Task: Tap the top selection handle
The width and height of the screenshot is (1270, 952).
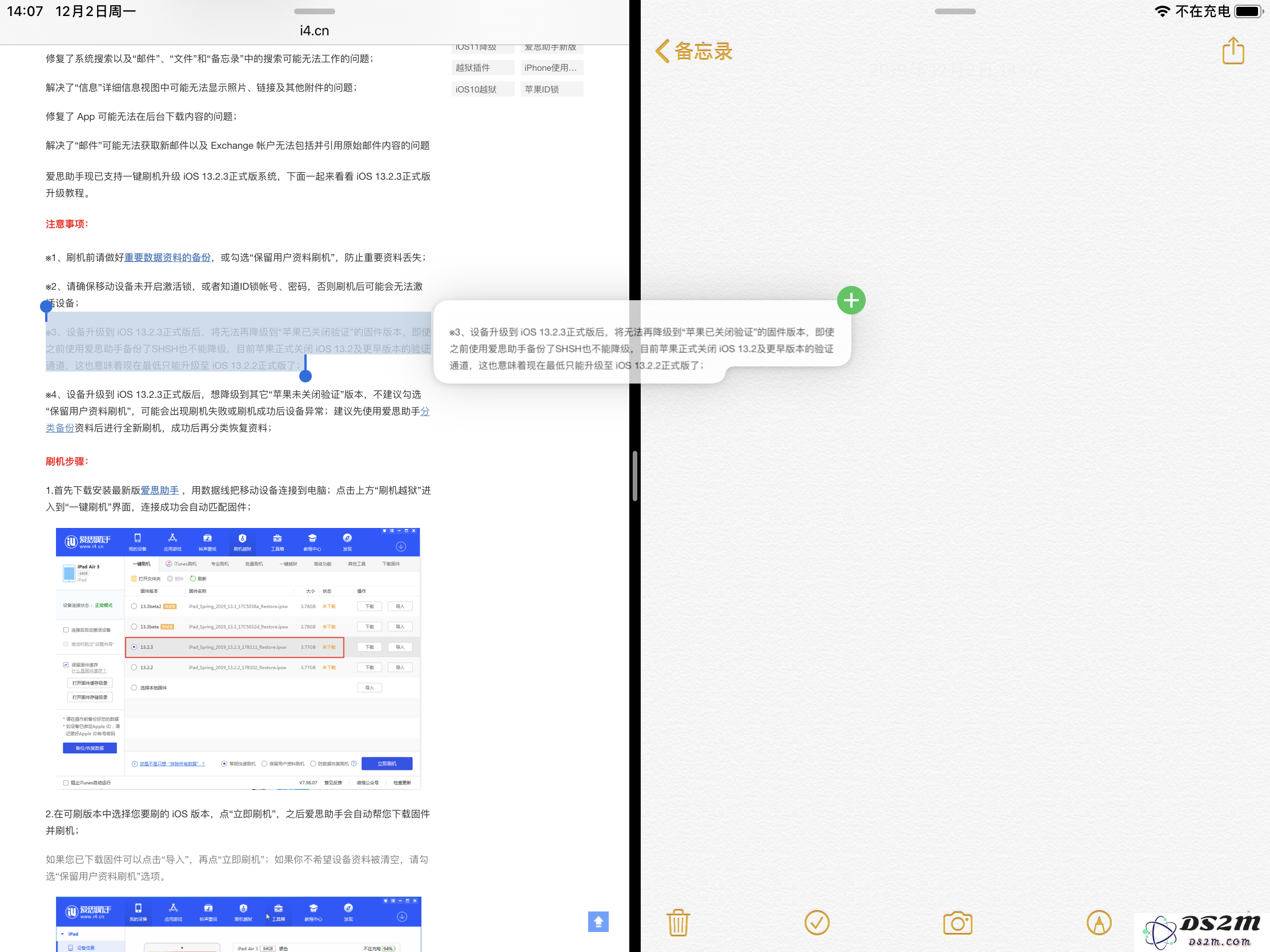Action: 46,306
